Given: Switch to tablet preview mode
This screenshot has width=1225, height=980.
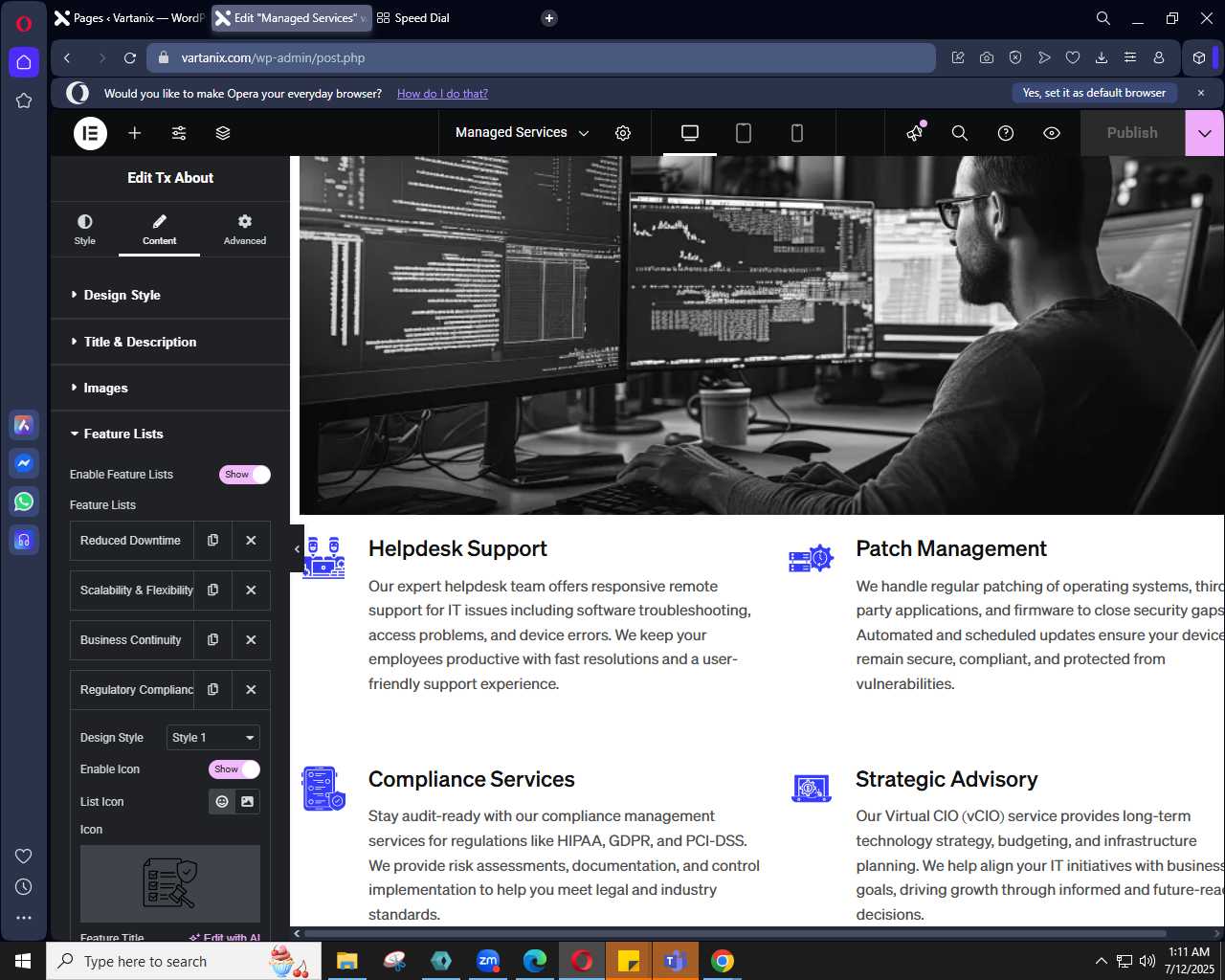Looking at the screenshot, I should (x=744, y=133).
